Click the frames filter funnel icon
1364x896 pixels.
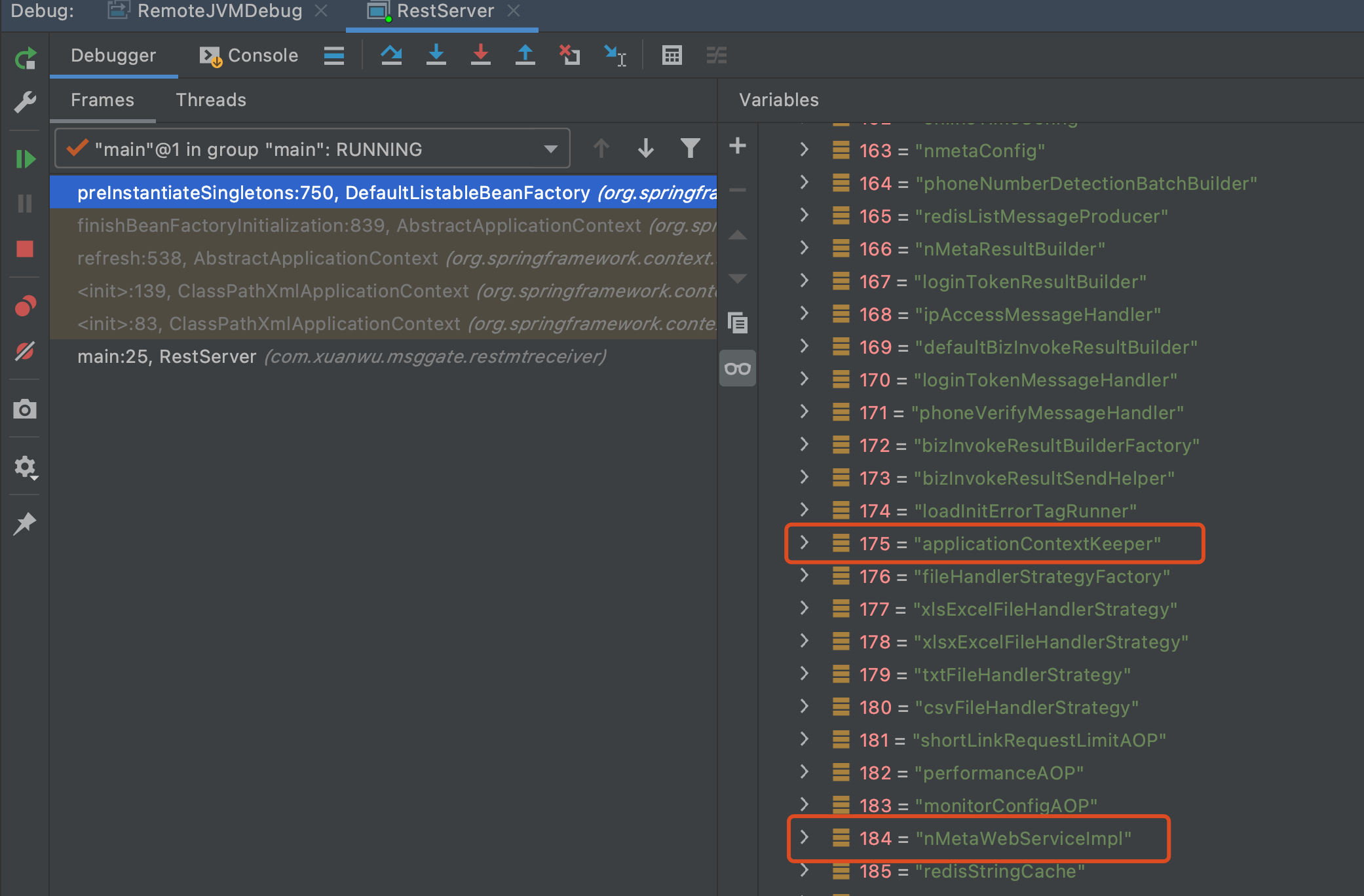(691, 149)
